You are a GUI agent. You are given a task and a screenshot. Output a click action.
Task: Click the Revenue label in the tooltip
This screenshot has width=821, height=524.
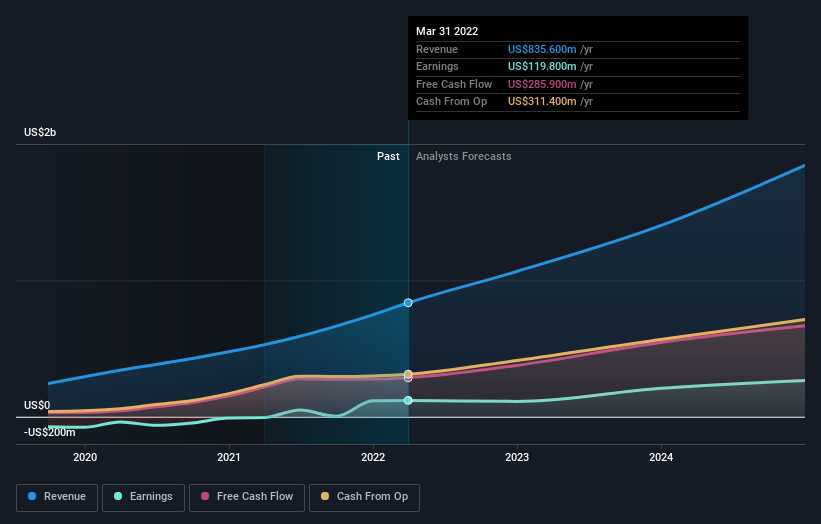437,49
